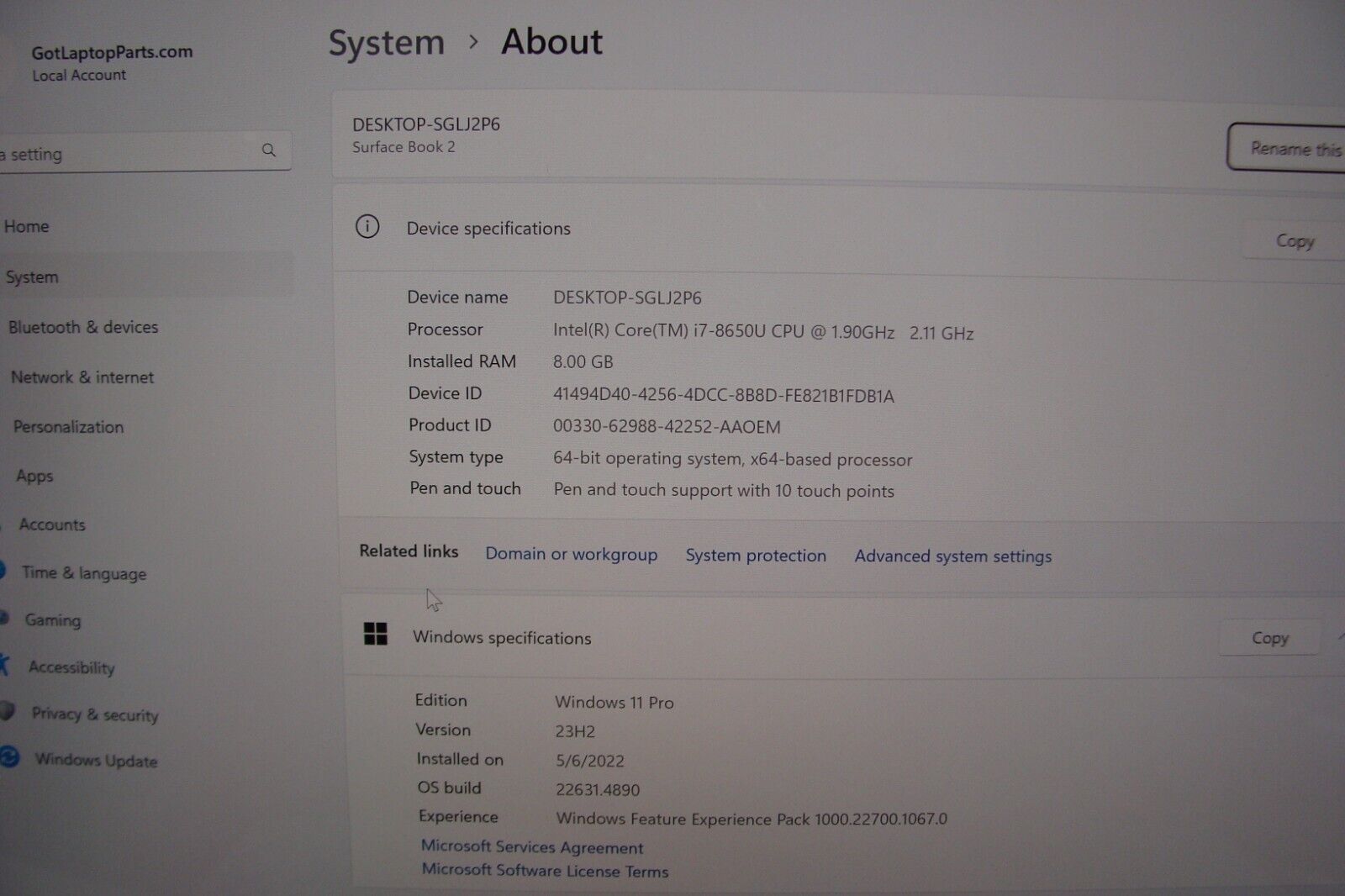This screenshot has height=896, width=1345.
Task: Copy the Windows specifications
Action: 1269,637
